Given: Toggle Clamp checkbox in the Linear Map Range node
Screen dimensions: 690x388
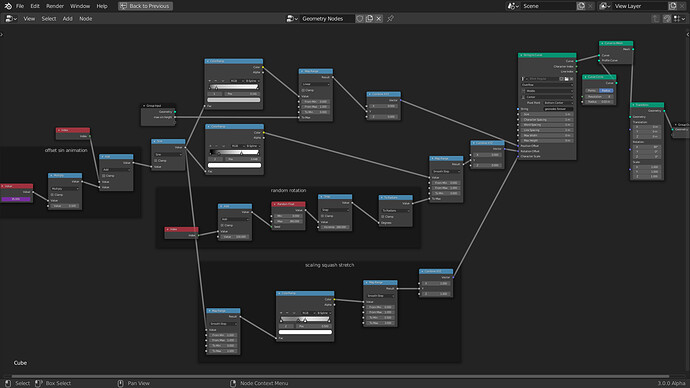Looking at the screenshot, I should point(303,90).
